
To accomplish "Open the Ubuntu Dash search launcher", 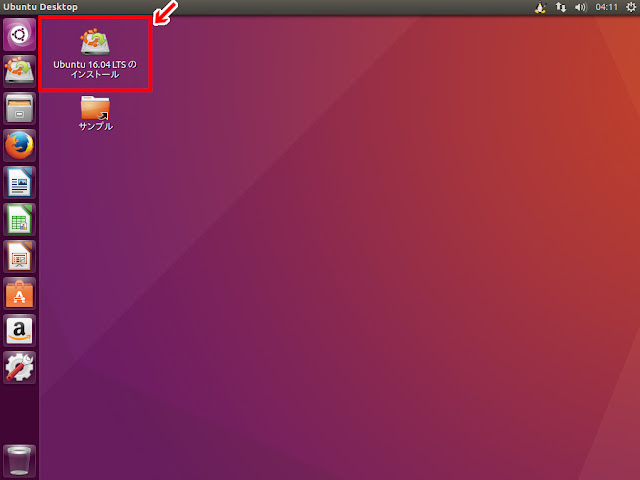I will click(19, 34).
